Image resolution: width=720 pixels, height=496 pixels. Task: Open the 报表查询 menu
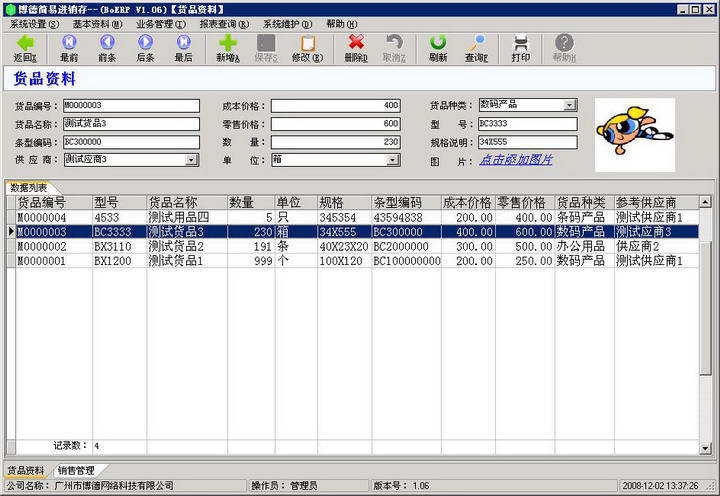tap(224, 23)
